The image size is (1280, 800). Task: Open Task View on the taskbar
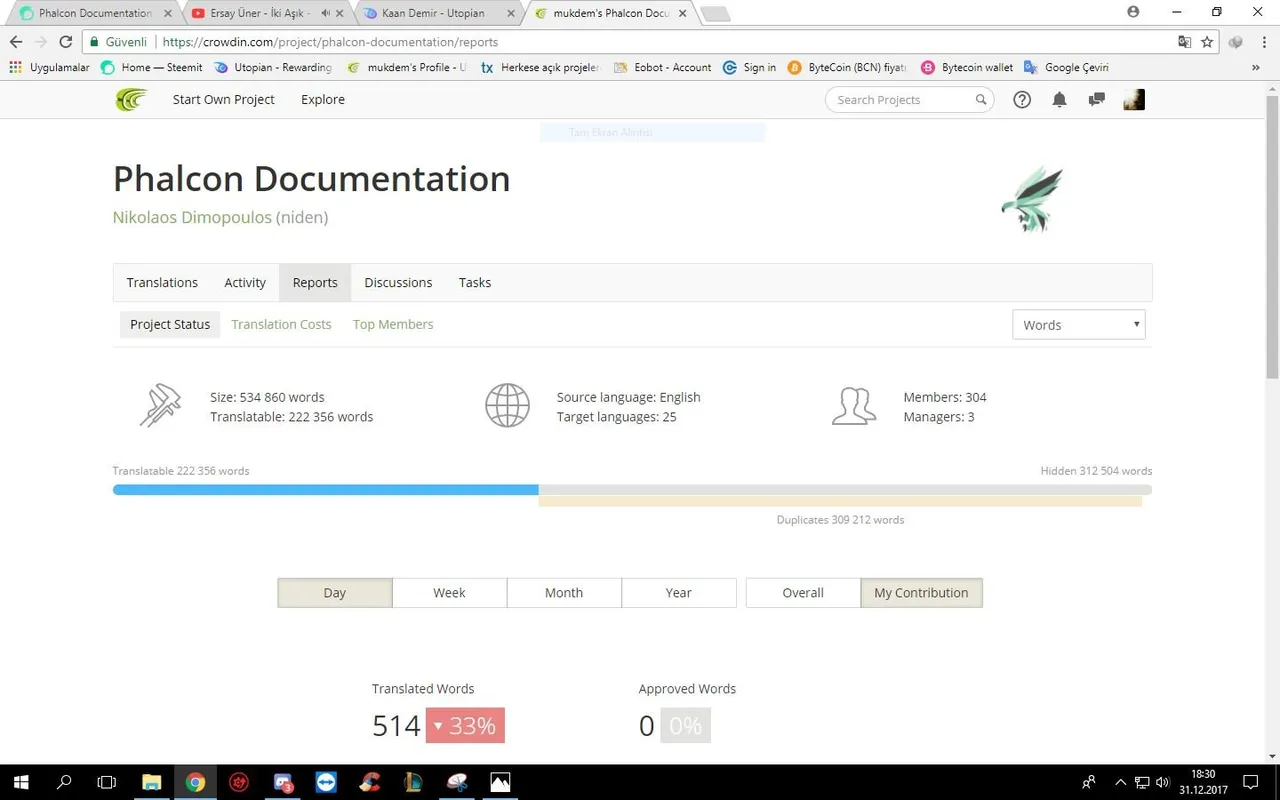[107, 782]
